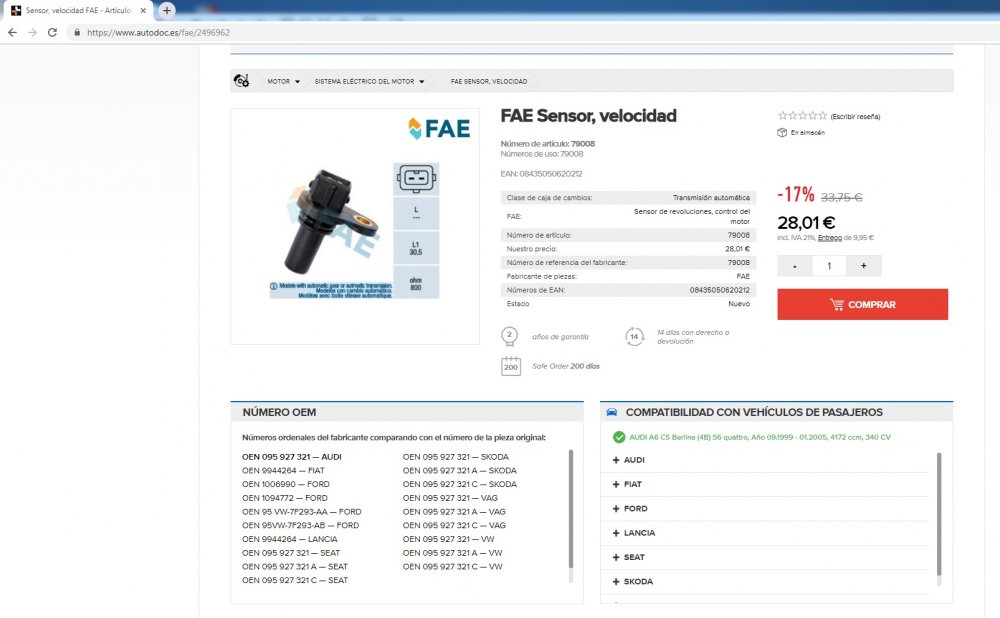This screenshot has height=618, width=1000.
Task: Select OEN 095 927 321 — AUDI
Action: coord(291,457)
